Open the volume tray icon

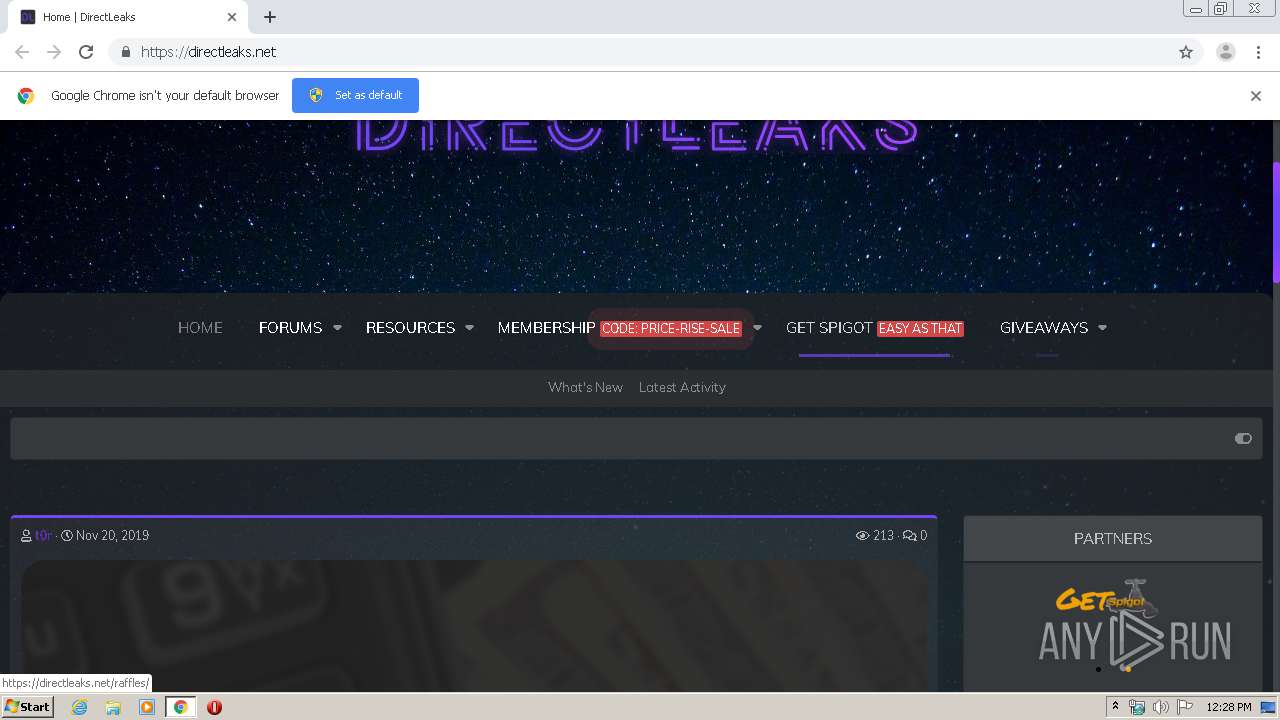point(1161,707)
